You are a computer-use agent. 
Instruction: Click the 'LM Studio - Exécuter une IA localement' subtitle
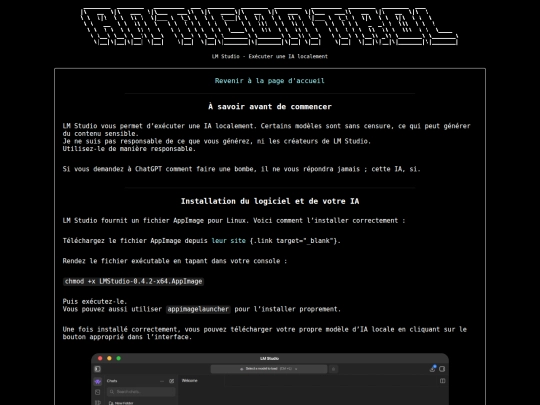tap(270, 56)
